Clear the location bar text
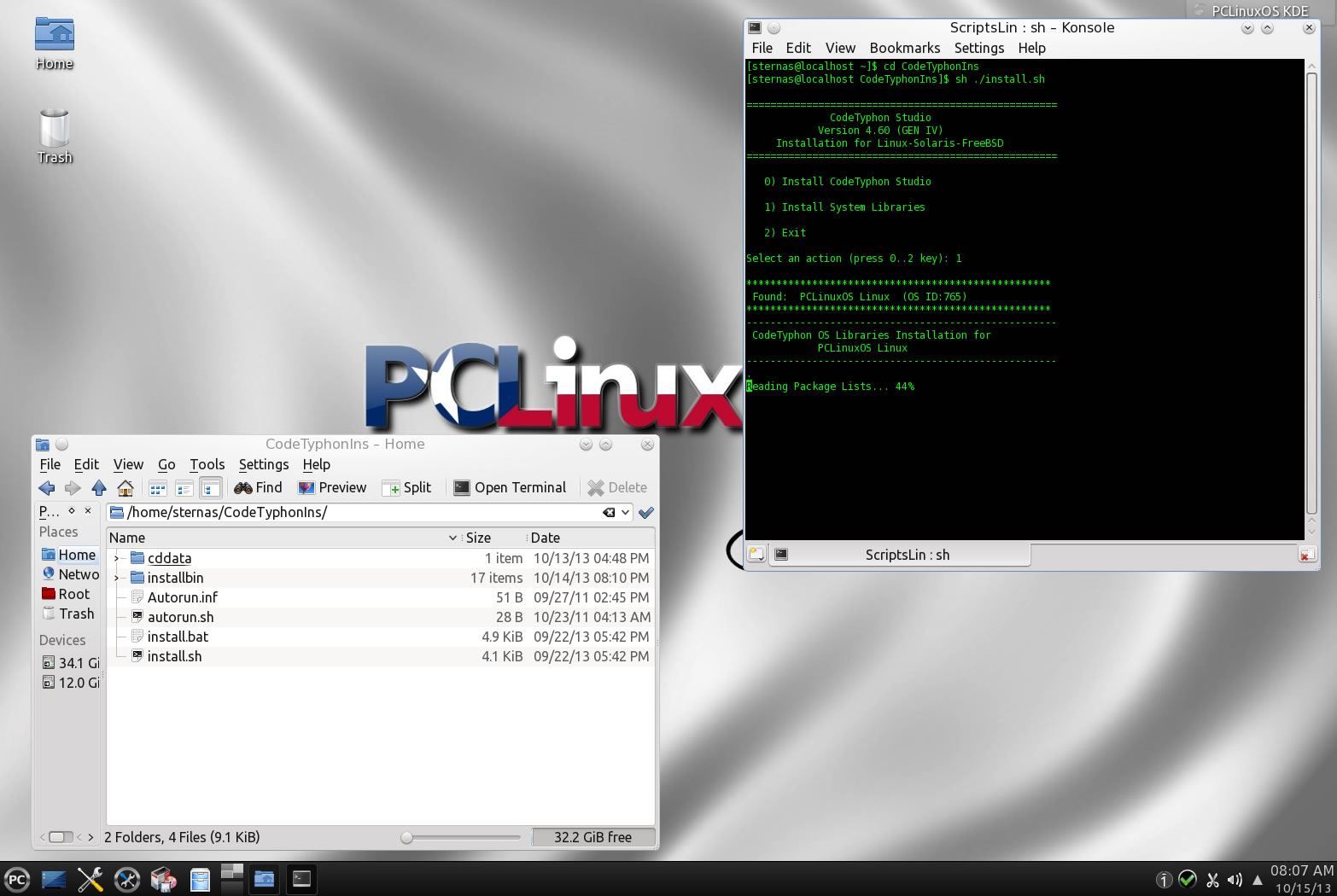 point(609,513)
